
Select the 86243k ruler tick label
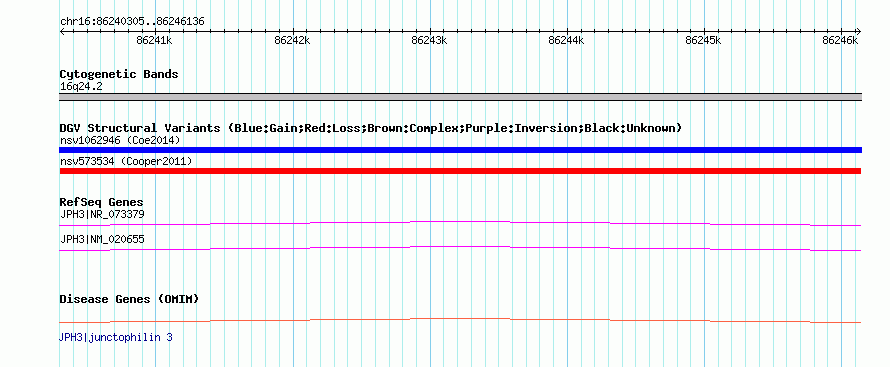(x=430, y=40)
